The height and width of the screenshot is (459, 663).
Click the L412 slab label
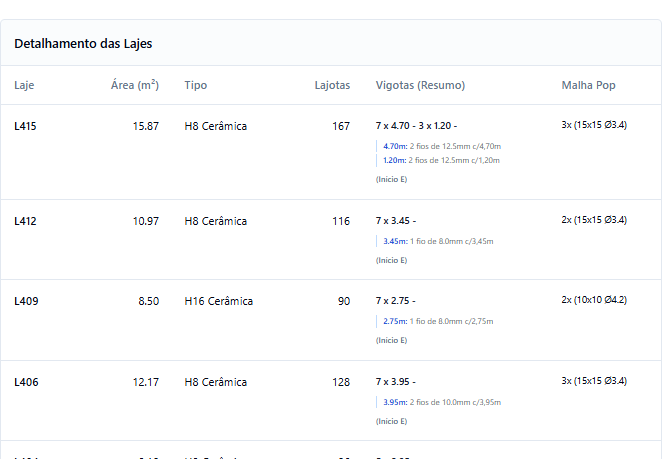click(25, 221)
